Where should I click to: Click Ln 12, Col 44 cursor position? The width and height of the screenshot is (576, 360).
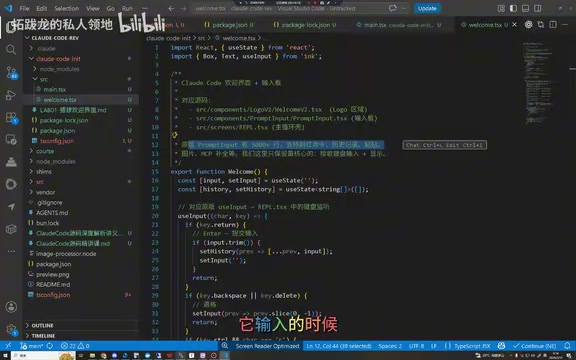click(339, 346)
